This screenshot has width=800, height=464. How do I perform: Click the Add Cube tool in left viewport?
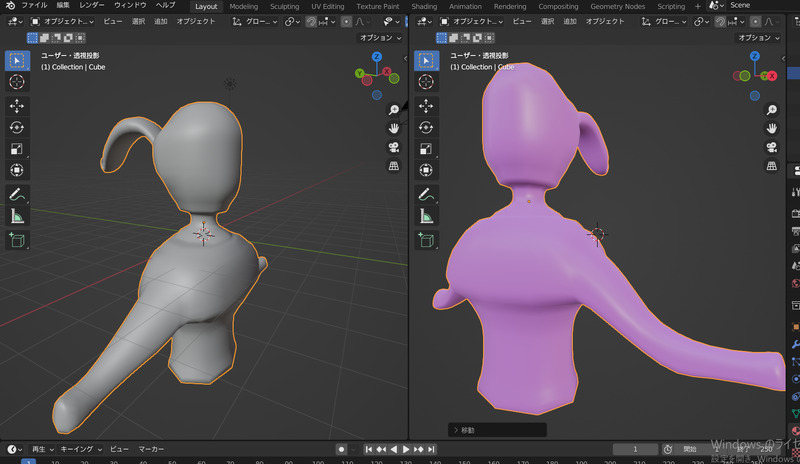click(x=17, y=239)
